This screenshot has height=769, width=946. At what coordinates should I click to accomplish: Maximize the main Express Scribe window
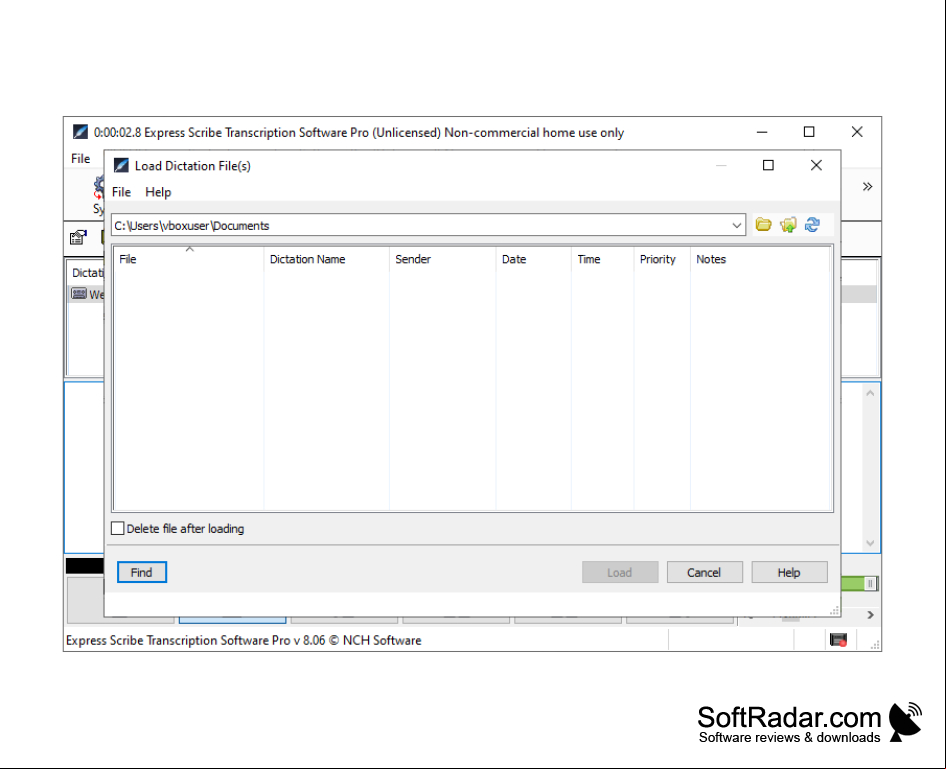pos(809,132)
